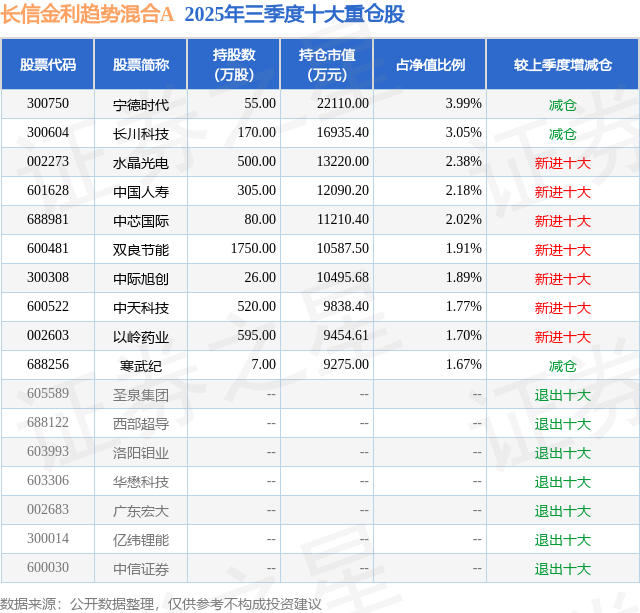Click stock code 300604
The height and width of the screenshot is (613, 640).
(48, 133)
